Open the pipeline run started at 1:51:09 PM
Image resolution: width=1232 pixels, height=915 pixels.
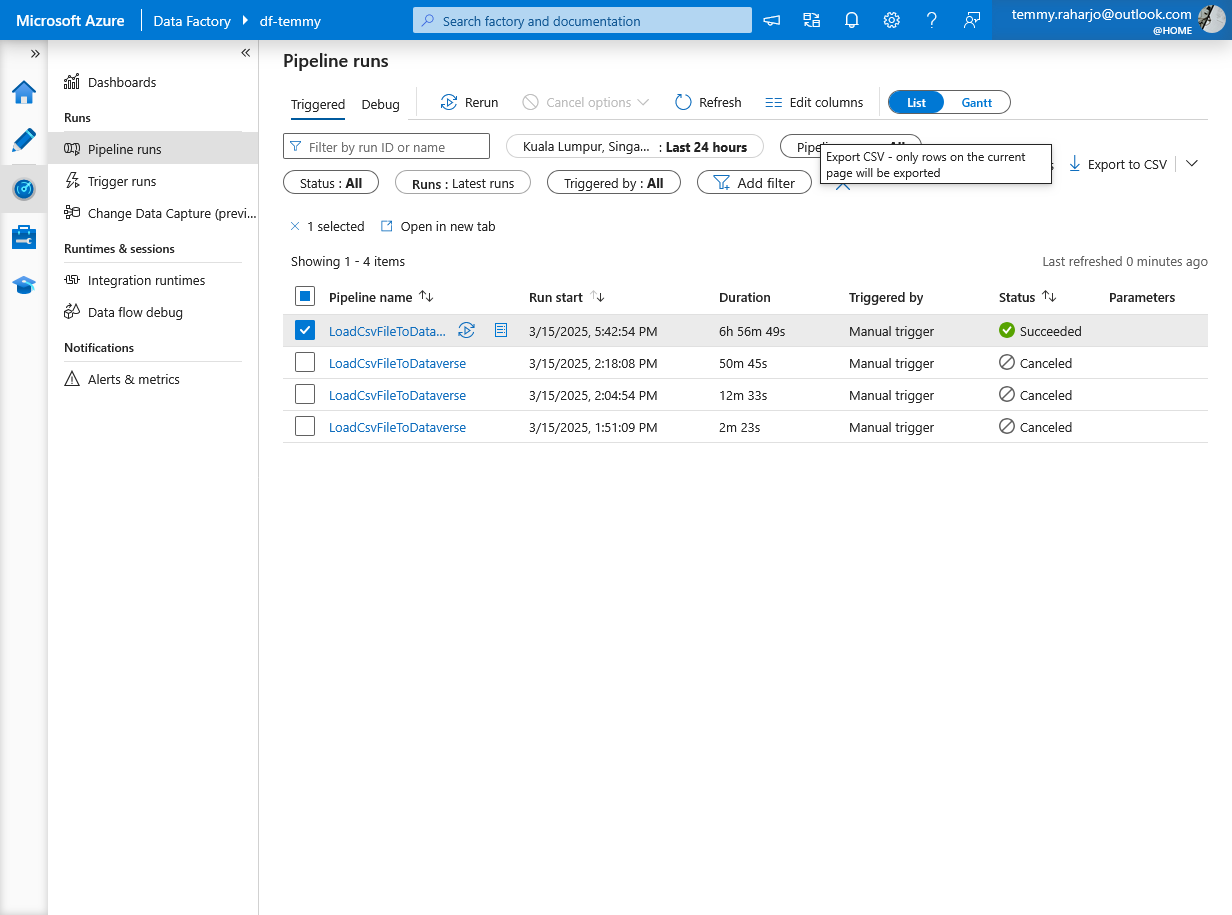(x=397, y=427)
